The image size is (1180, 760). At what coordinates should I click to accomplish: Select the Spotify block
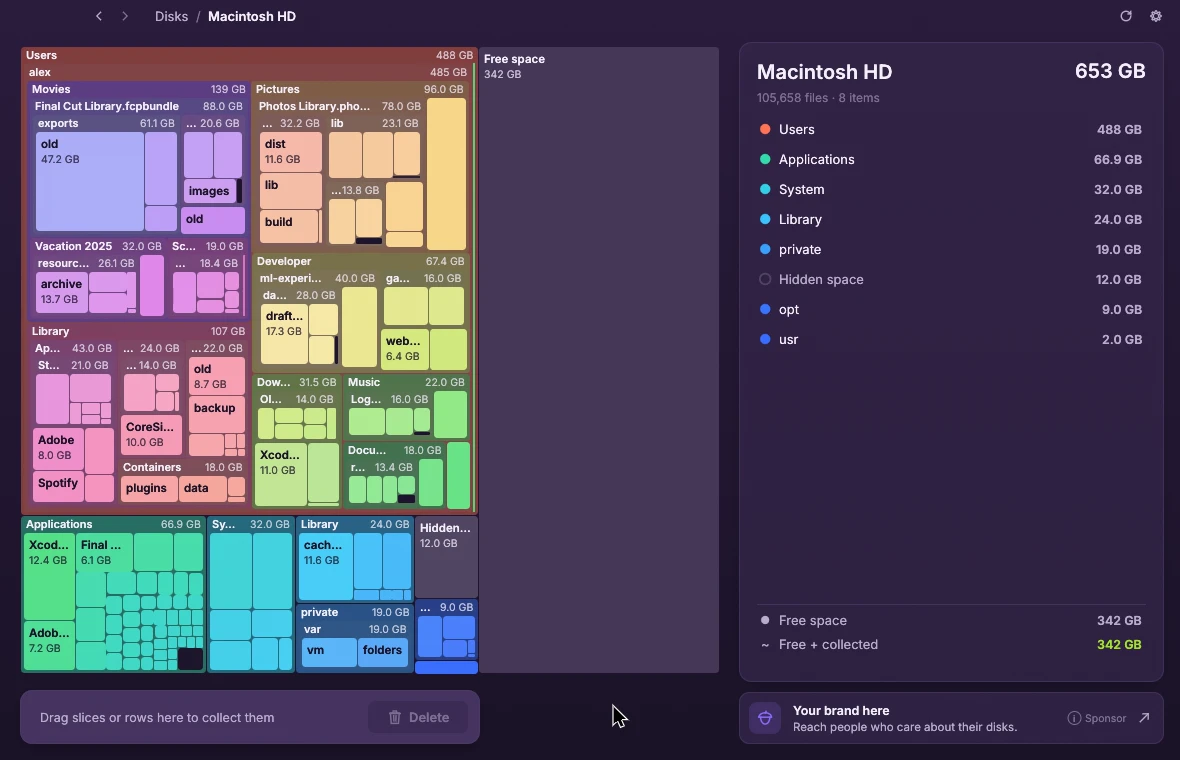[x=59, y=486]
